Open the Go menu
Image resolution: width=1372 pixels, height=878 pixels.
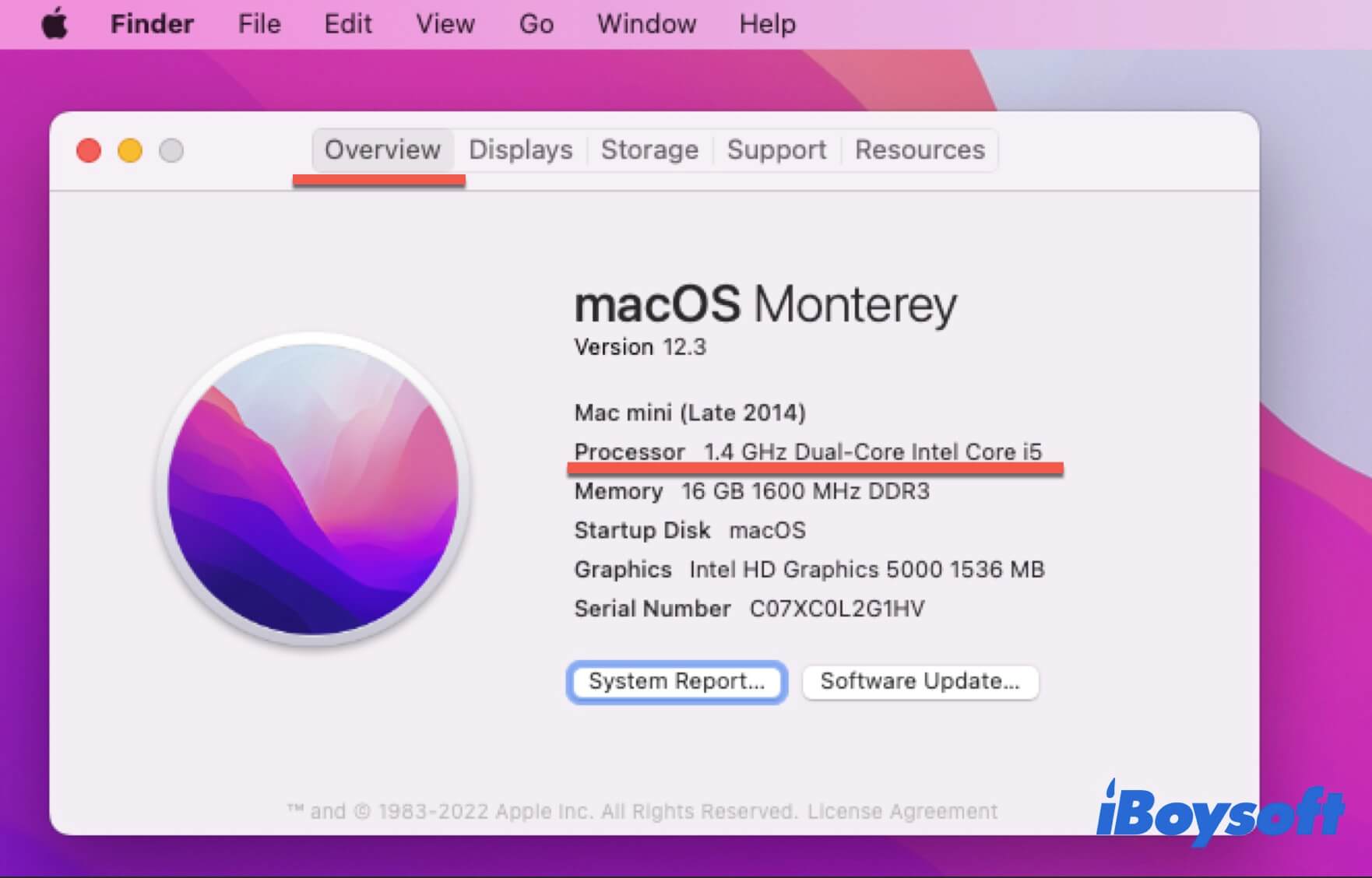click(x=535, y=23)
